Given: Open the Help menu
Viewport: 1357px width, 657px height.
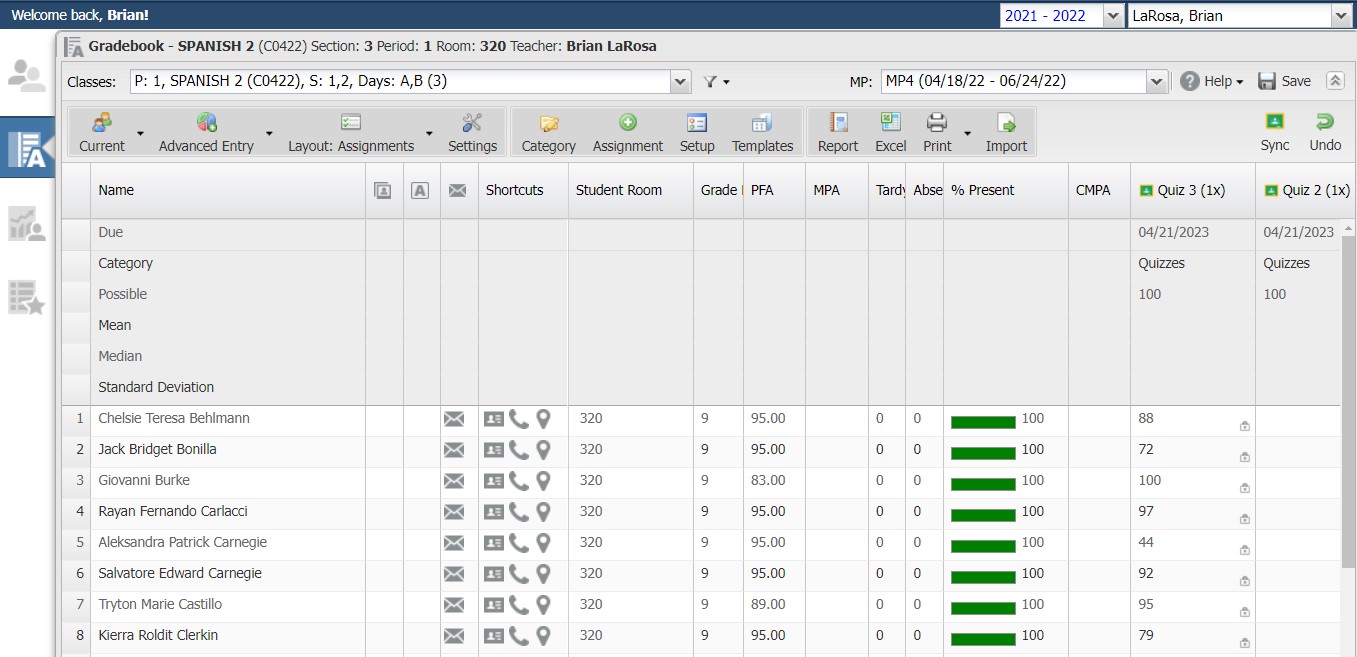Looking at the screenshot, I should [x=1211, y=81].
